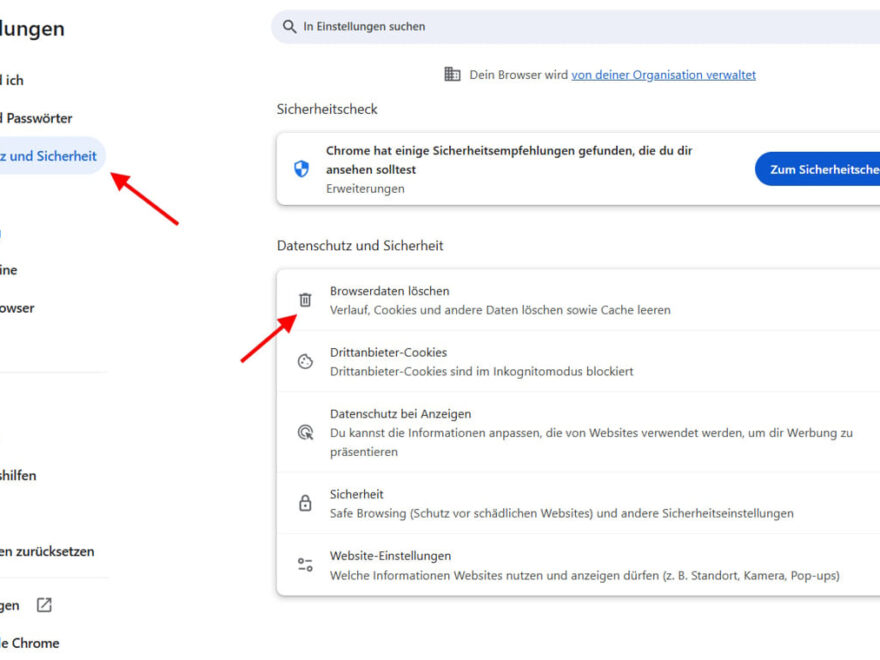The width and height of the screenshot is (880, 660).
Task: Click the lock icon for Sicherheit
Action: pos(305,503)
